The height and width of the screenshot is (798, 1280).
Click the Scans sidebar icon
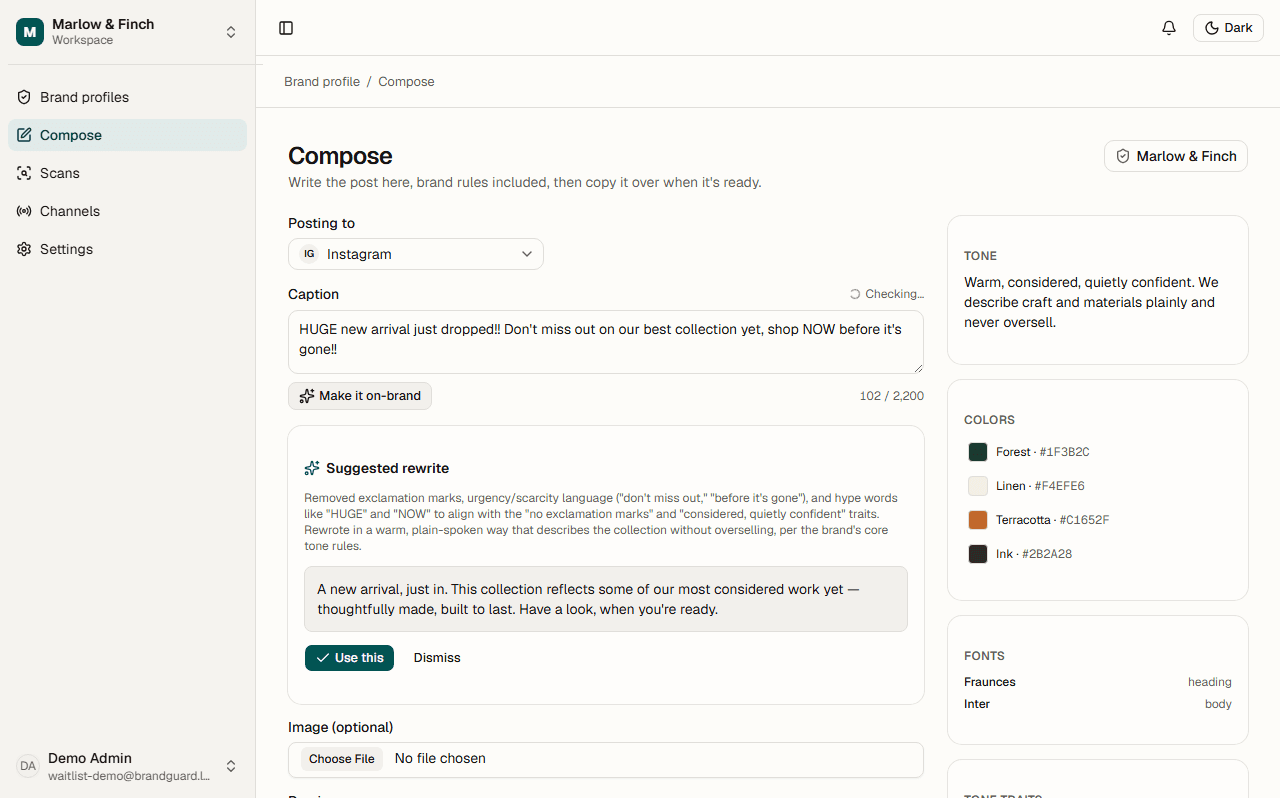pos(24,173)
